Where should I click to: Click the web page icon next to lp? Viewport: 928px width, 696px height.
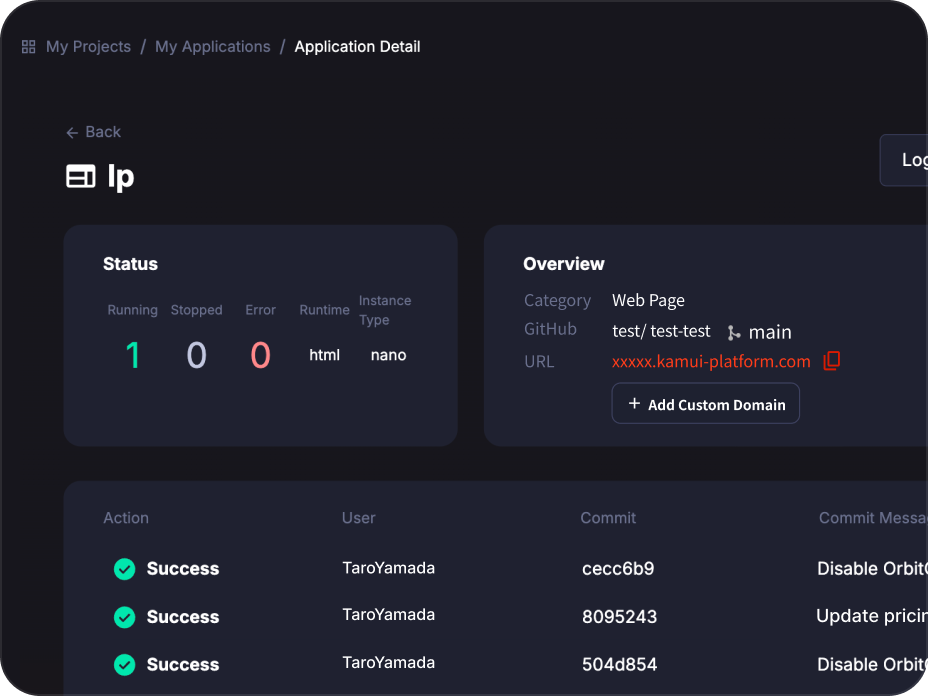[x=80, y=177]
